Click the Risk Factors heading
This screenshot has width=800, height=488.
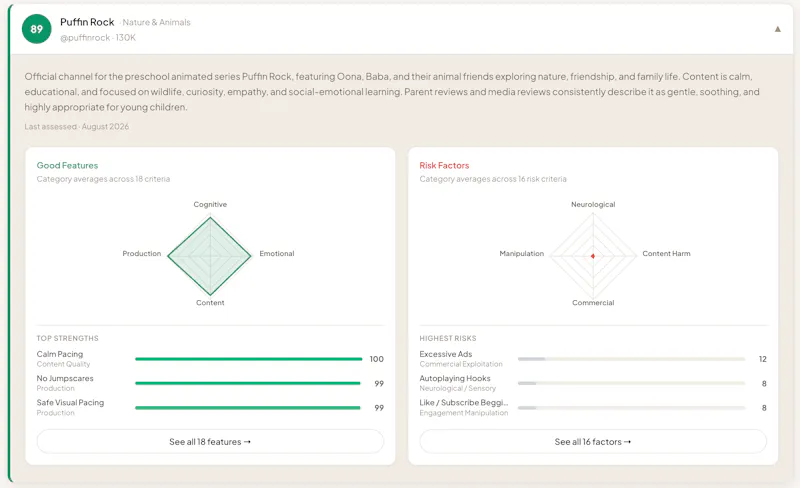[444, 165]
